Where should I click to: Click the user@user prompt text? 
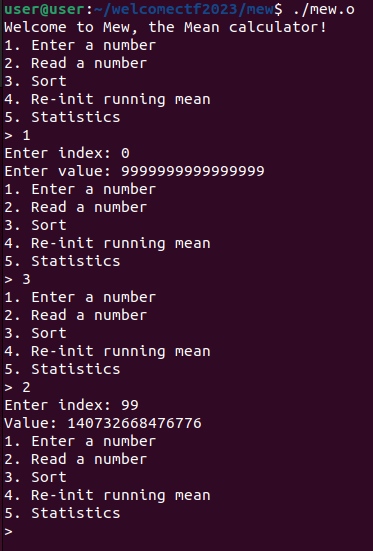coord(45,9)
